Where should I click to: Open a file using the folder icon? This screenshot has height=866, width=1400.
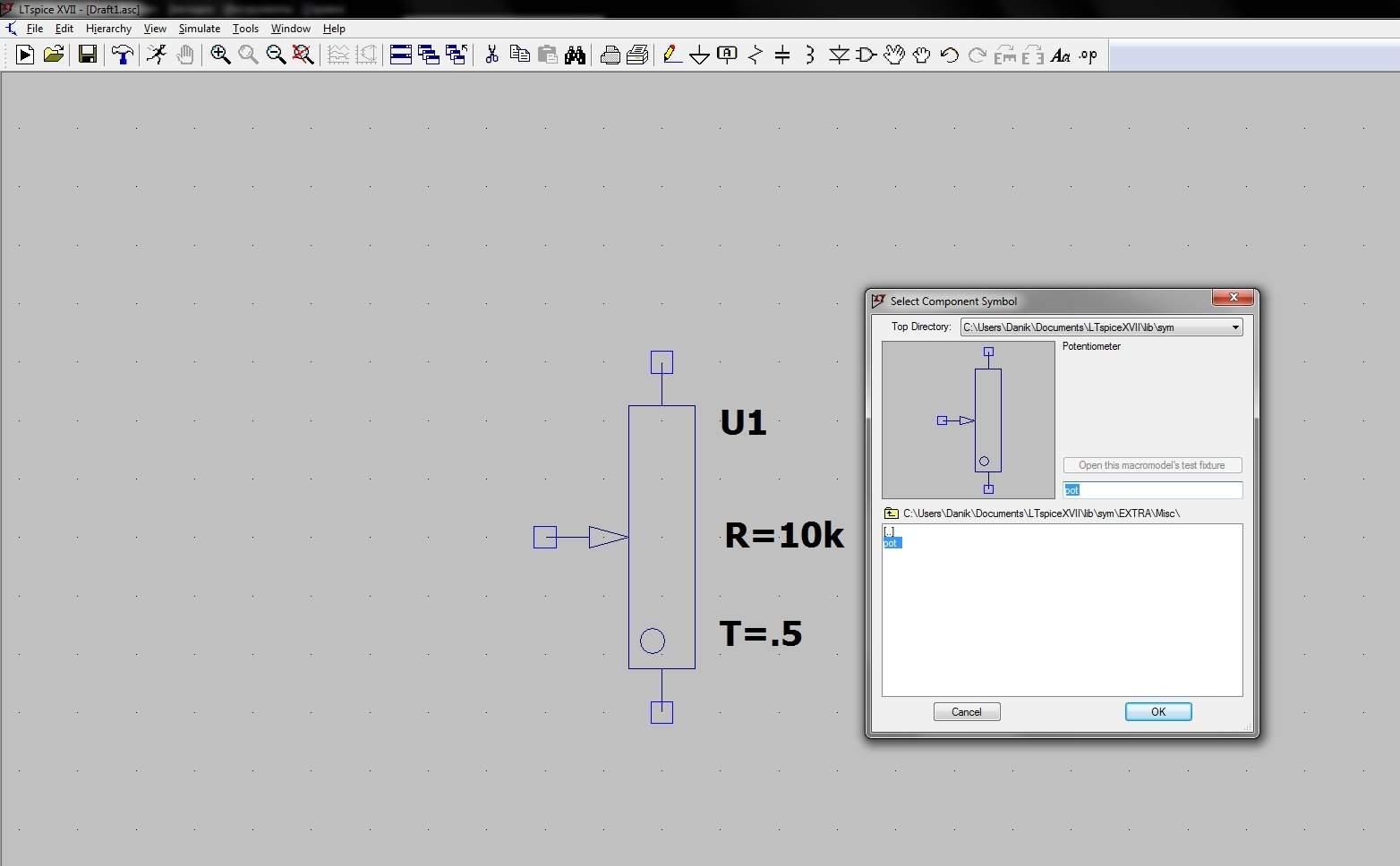(x=54, y=55)
